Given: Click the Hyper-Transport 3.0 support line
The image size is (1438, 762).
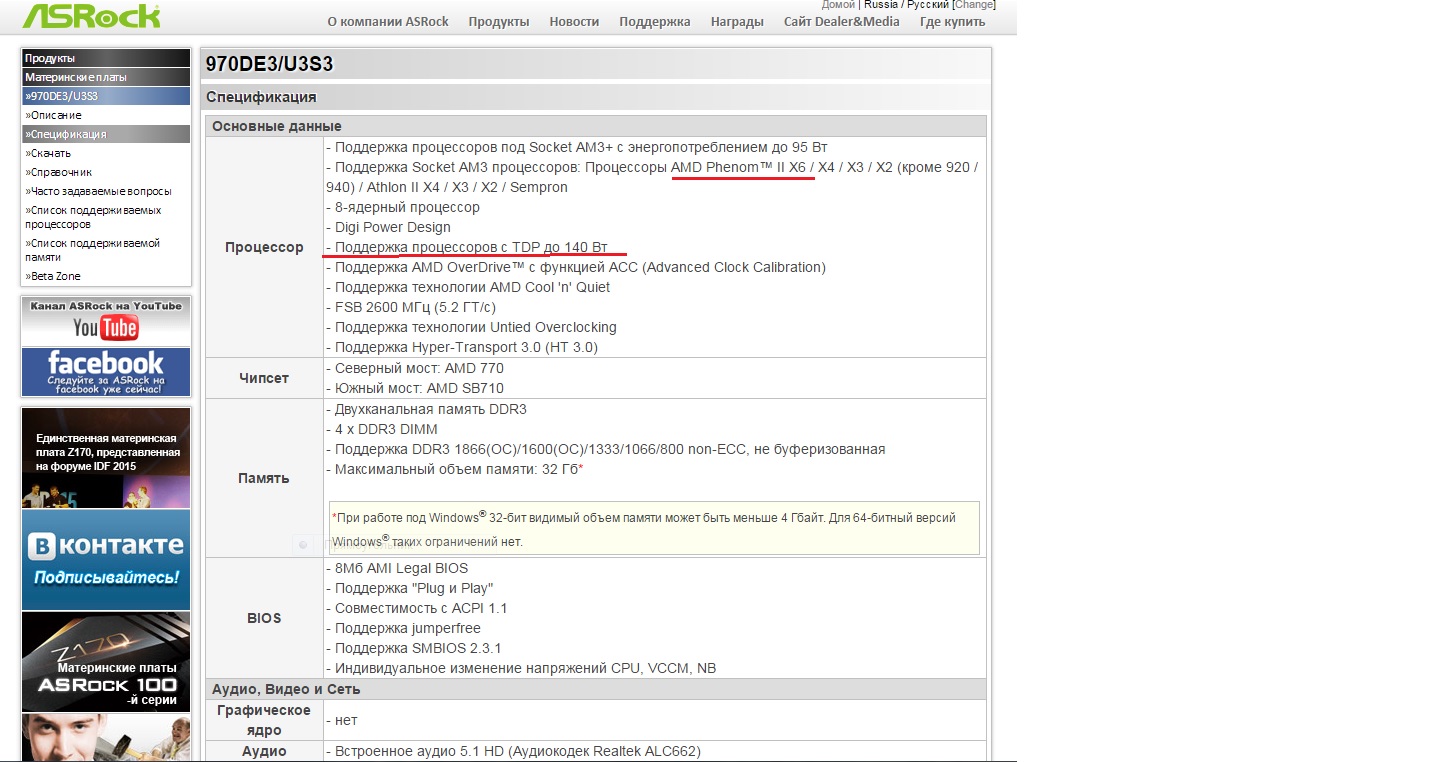Looking at the screenshot, I should 462,347.
